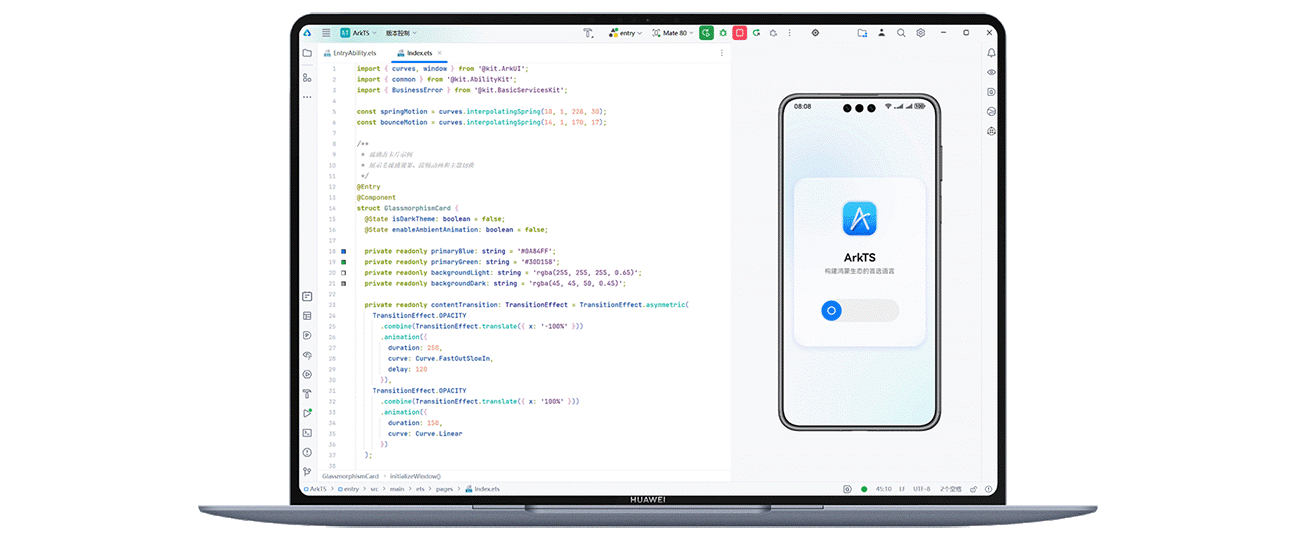The image size is (1296, 540).
Task: Click the blue color swatch beside primaryBlue
Action: coord(344,251)
